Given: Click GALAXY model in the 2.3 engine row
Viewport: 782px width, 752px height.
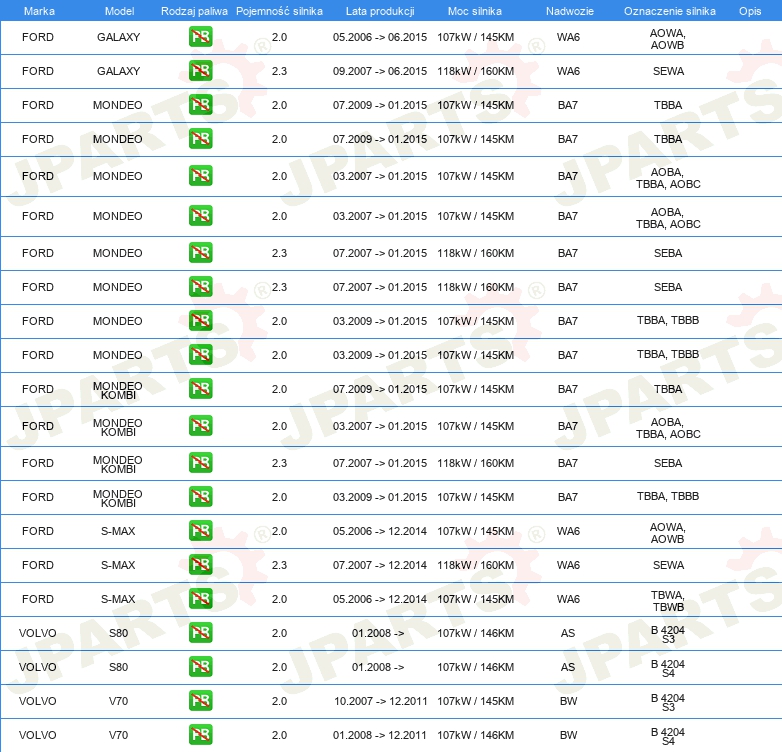Looking at the screenshot, I should click(x=119, y=71).
